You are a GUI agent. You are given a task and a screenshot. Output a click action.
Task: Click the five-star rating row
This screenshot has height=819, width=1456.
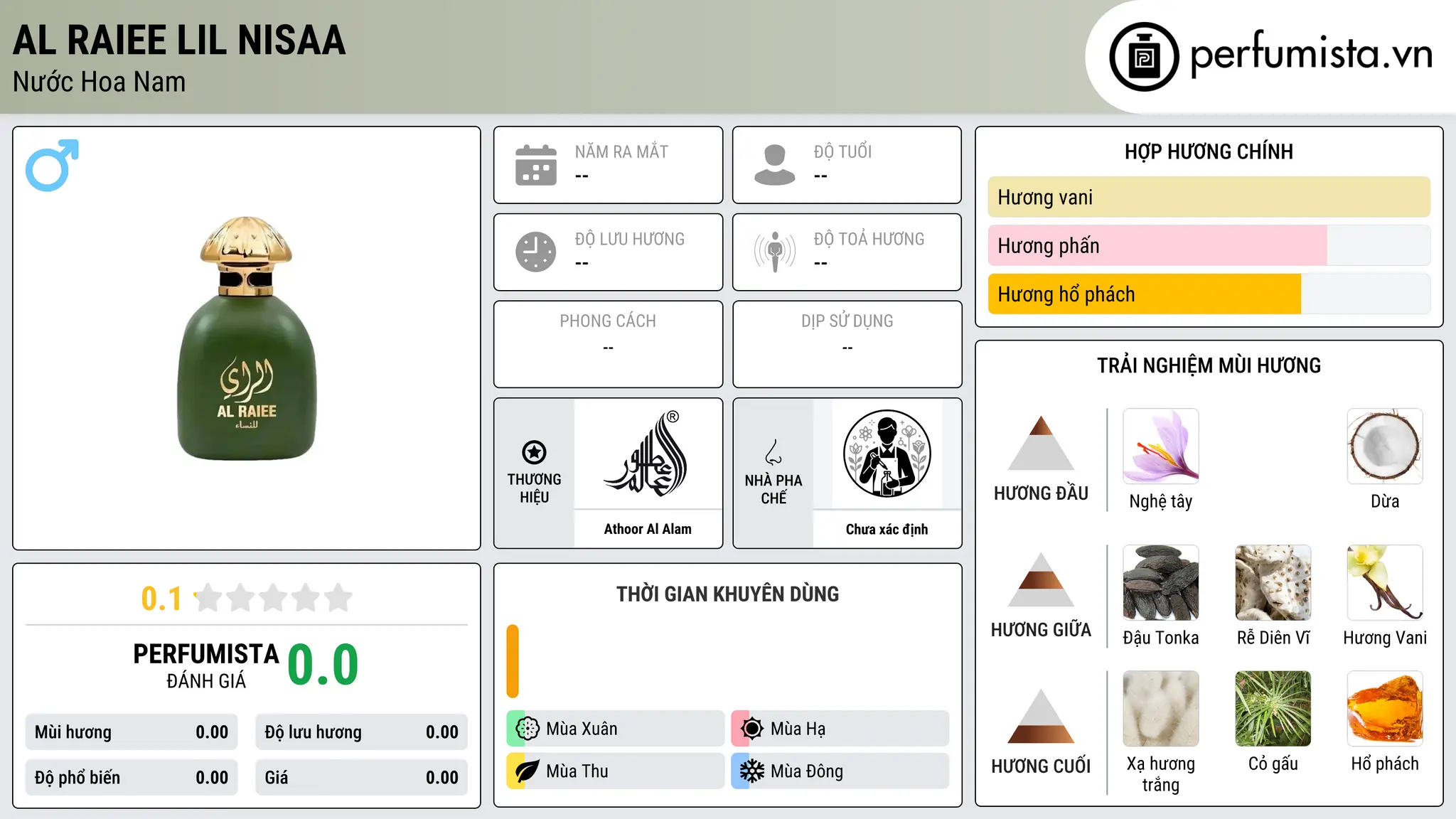click(x=273, y=598)
